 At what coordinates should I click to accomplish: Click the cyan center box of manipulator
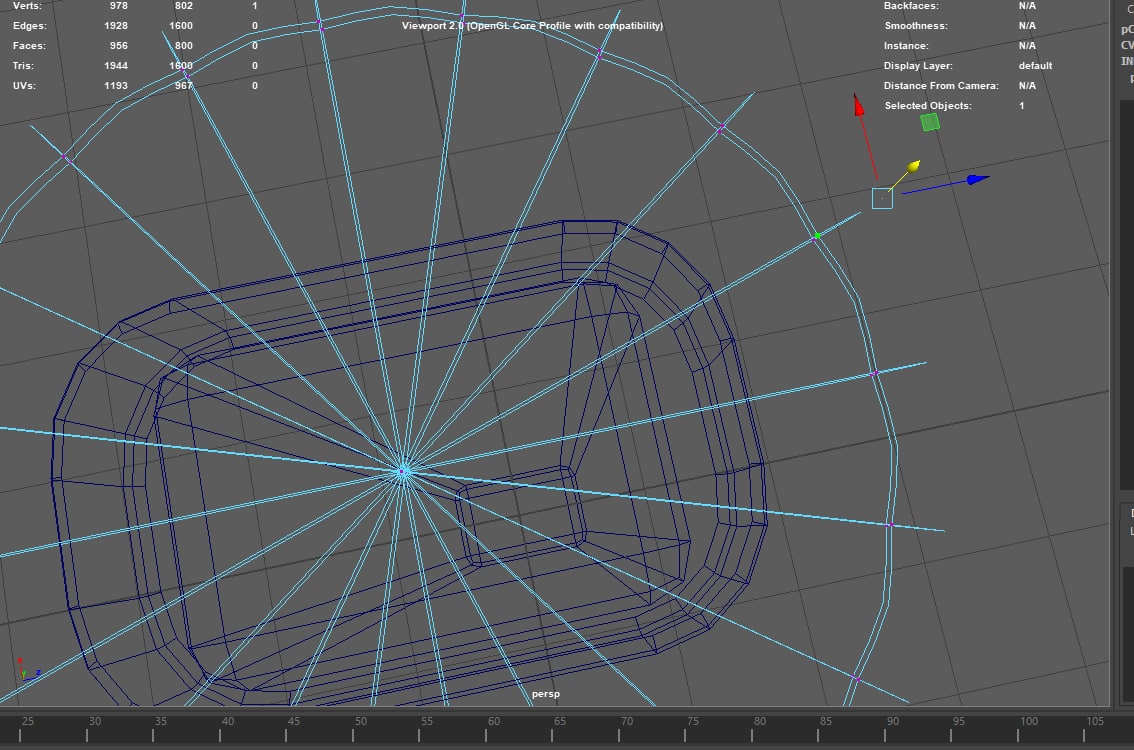(x=882, y=198)
